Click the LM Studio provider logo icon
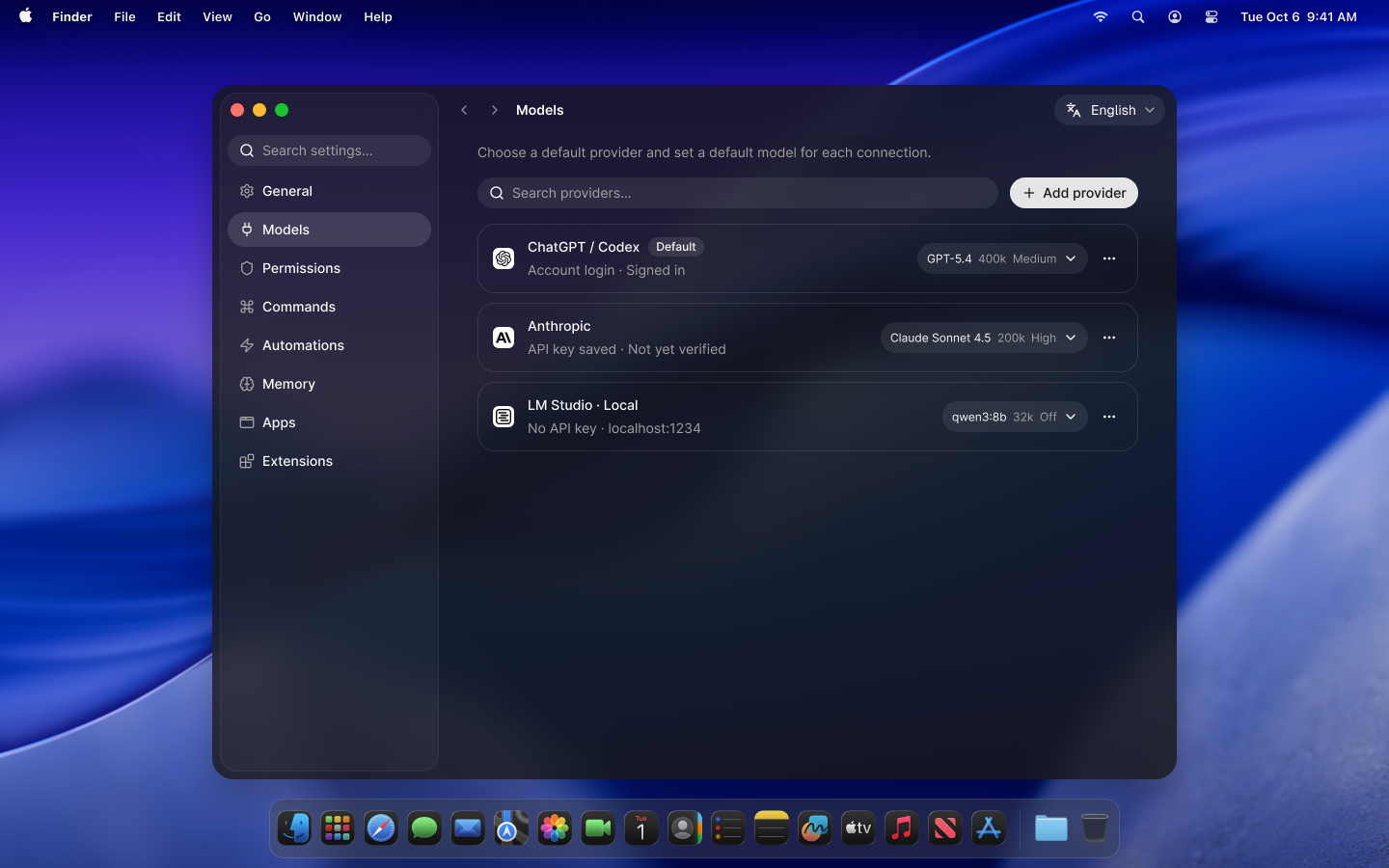This screenshot has height=868, width=1389. (504, 417)
